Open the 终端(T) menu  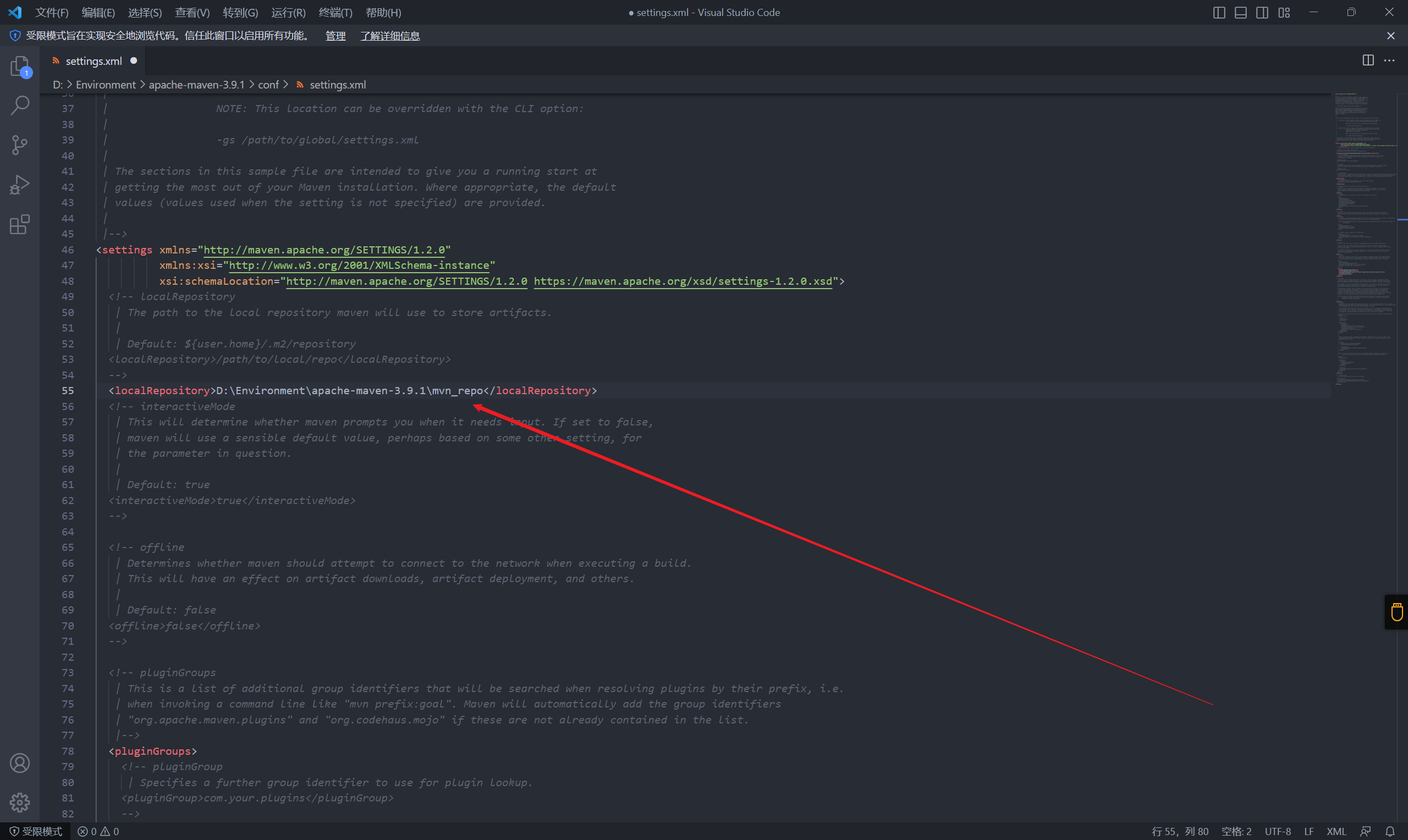point(335,13)
